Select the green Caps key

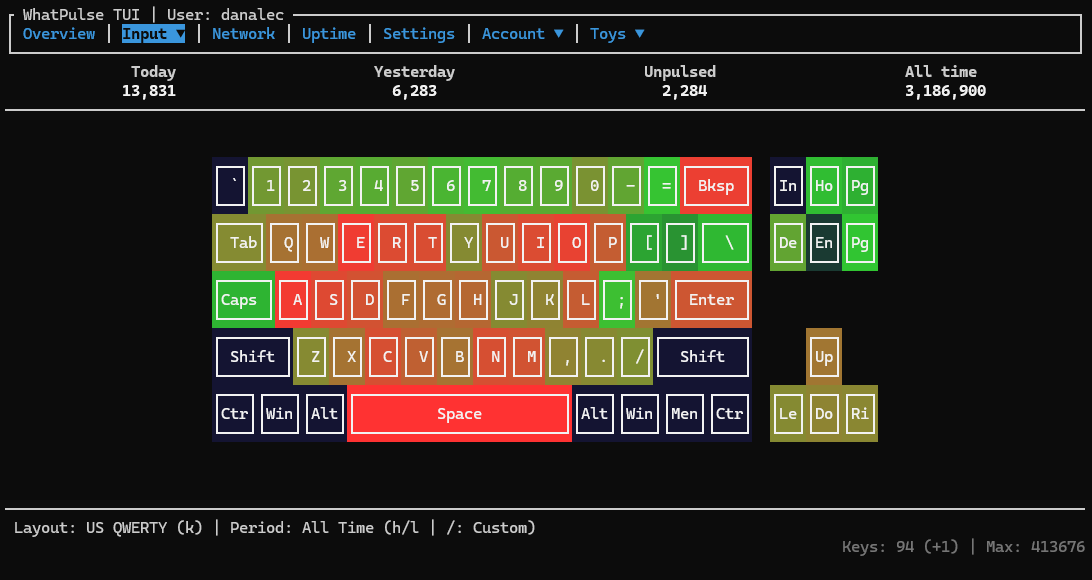point(243,300)
